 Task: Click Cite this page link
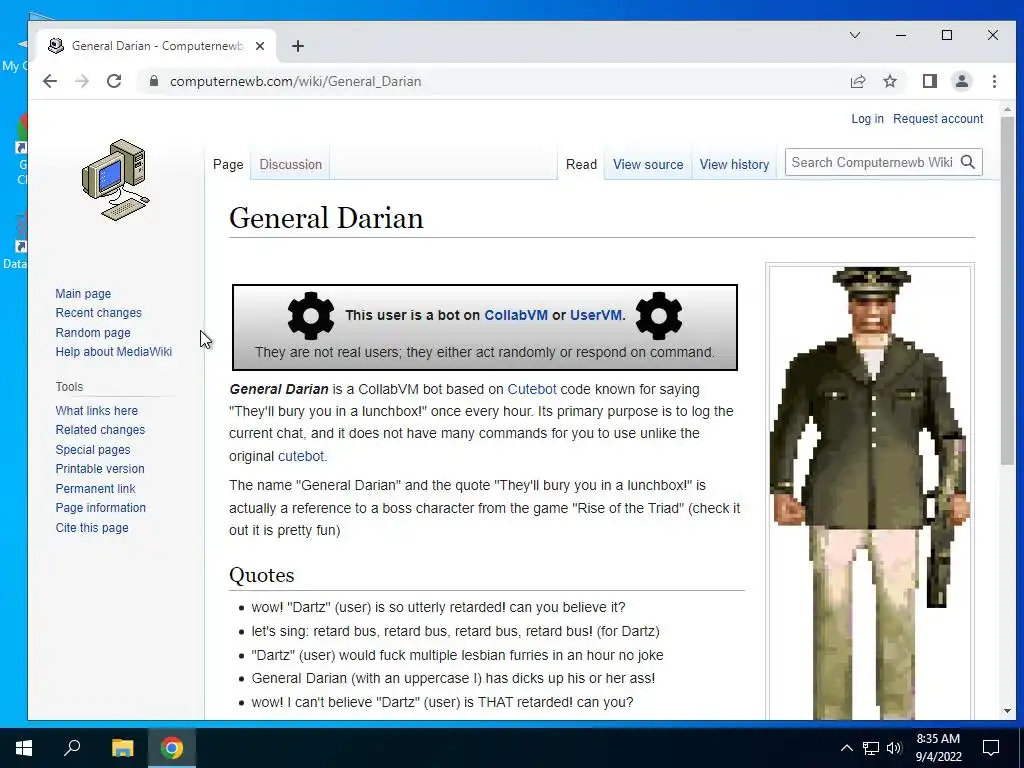(x=92, y=528)
